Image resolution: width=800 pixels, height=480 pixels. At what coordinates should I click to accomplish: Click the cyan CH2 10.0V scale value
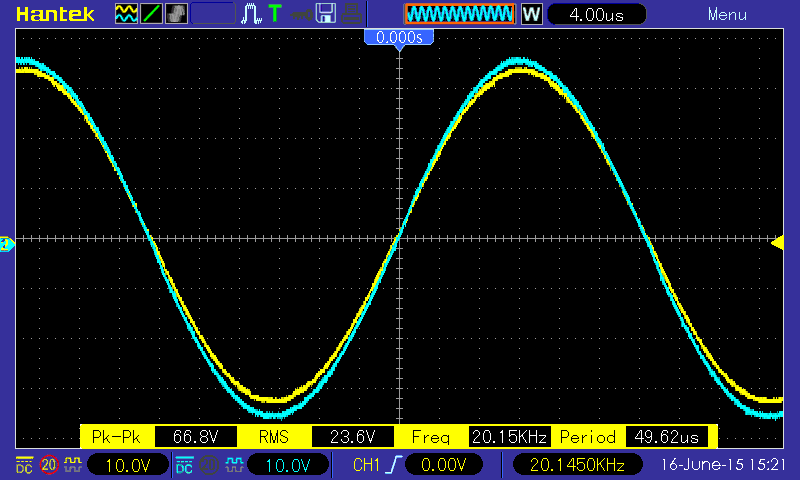(x=288, y=465)
